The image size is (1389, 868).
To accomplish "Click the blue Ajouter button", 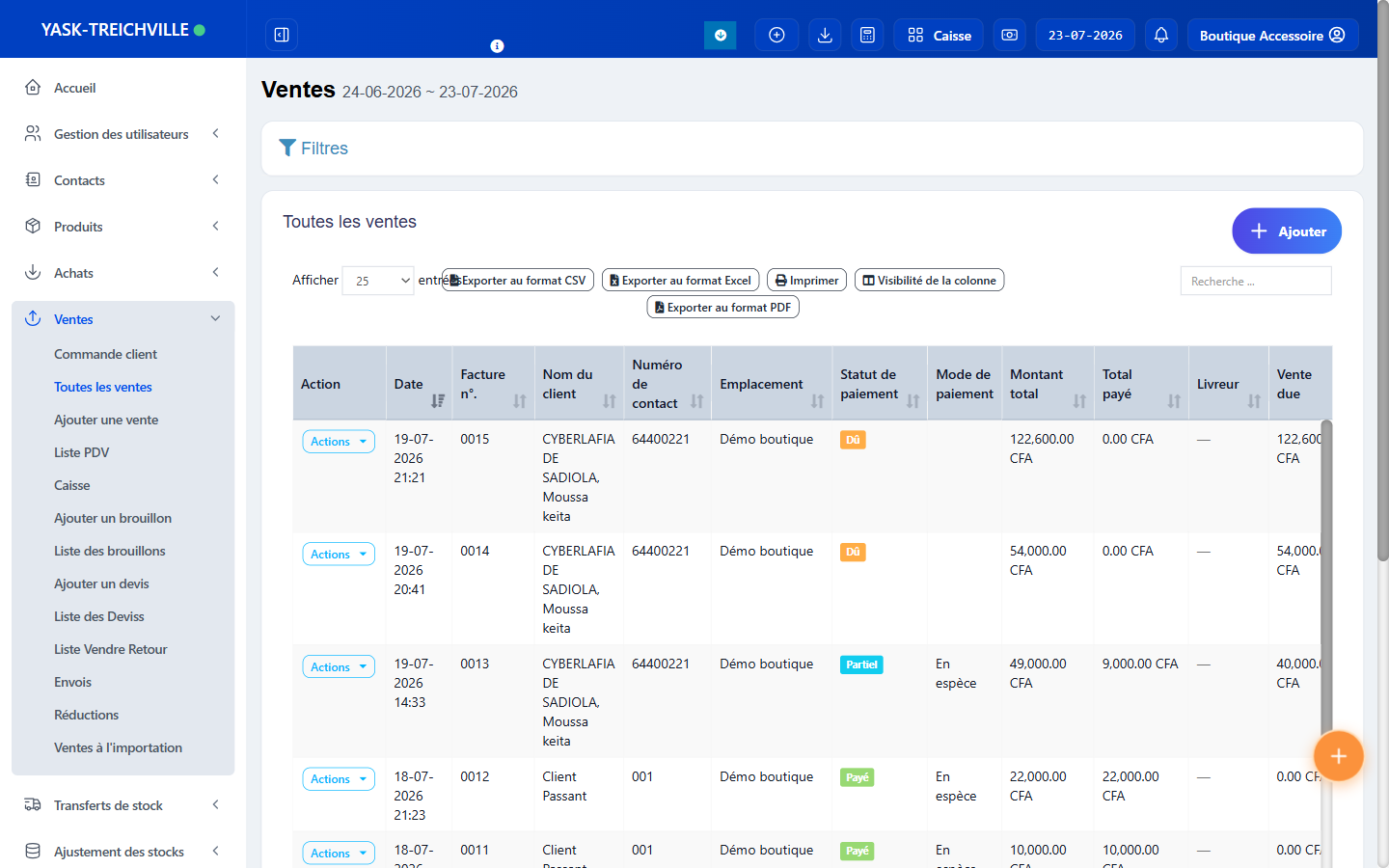I will [1287, 231].
